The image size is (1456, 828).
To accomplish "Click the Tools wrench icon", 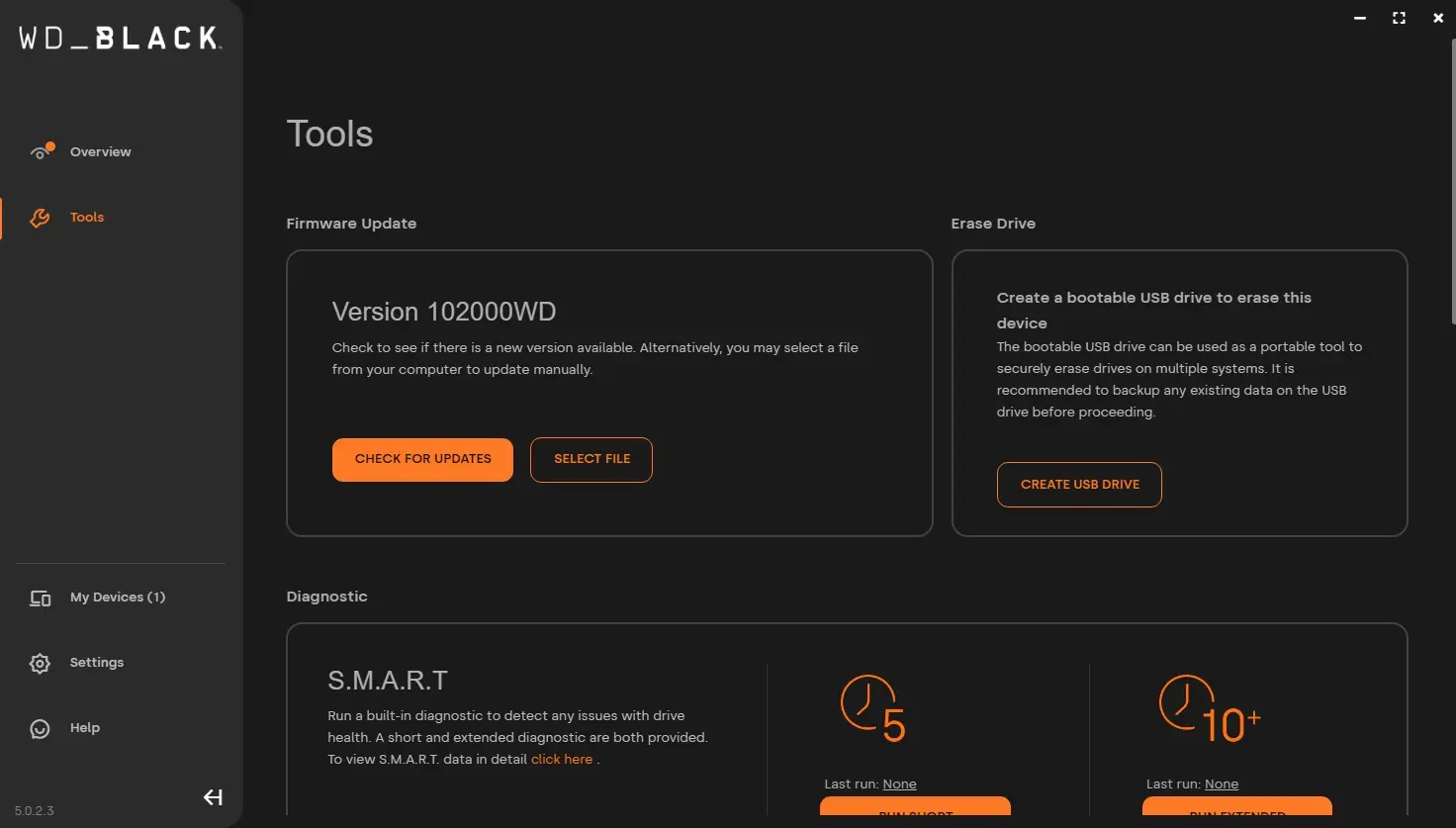I will (x=40, y=218).
